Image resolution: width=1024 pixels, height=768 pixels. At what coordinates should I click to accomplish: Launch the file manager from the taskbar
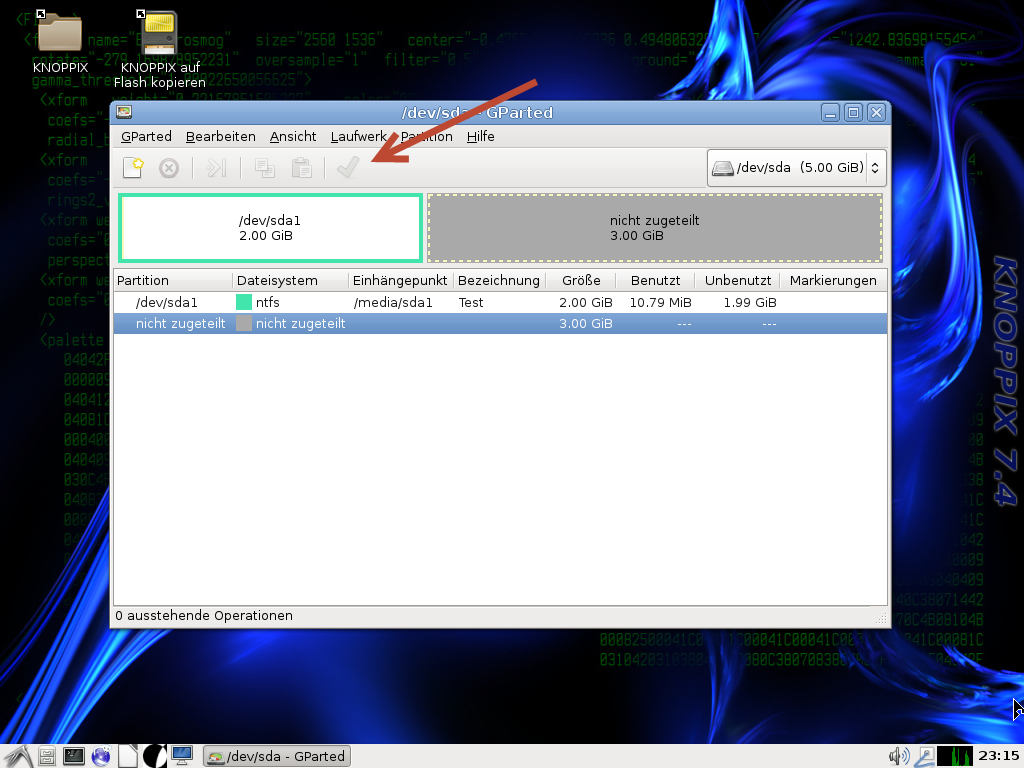click(x=47, y=756)
